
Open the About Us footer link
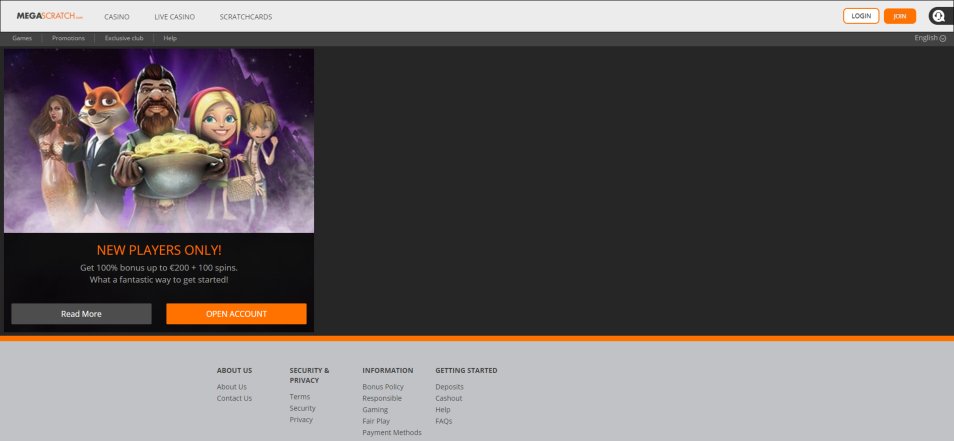pyautogui.click(x=231, y=387)
